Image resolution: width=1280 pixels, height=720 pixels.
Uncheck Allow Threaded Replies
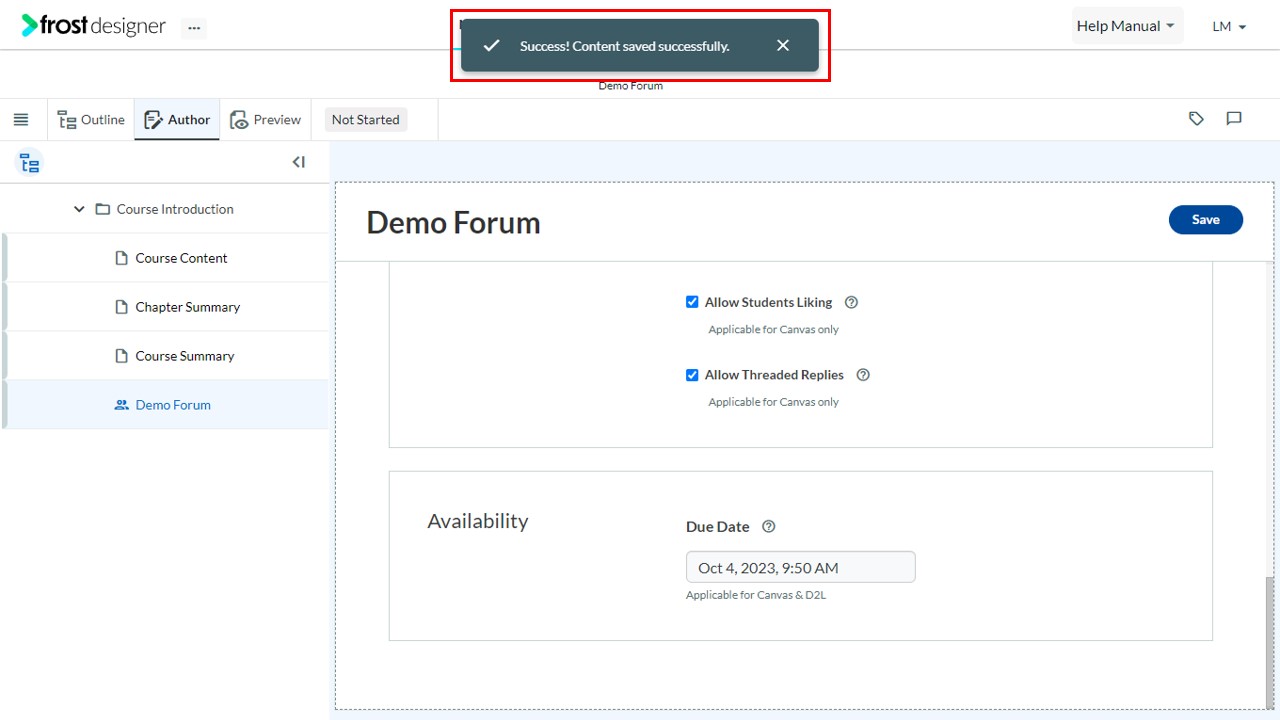[x=692, y=375]
